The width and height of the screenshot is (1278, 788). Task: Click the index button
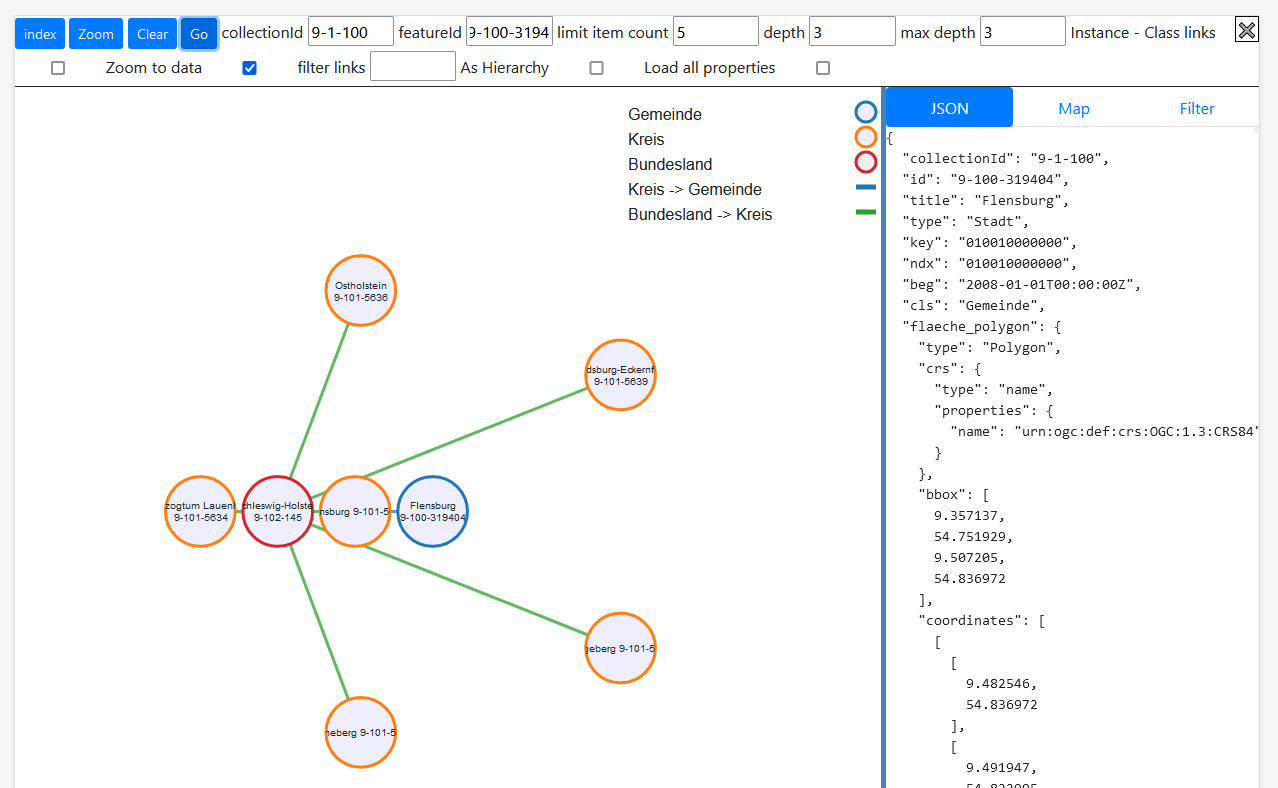pos(40,34)
